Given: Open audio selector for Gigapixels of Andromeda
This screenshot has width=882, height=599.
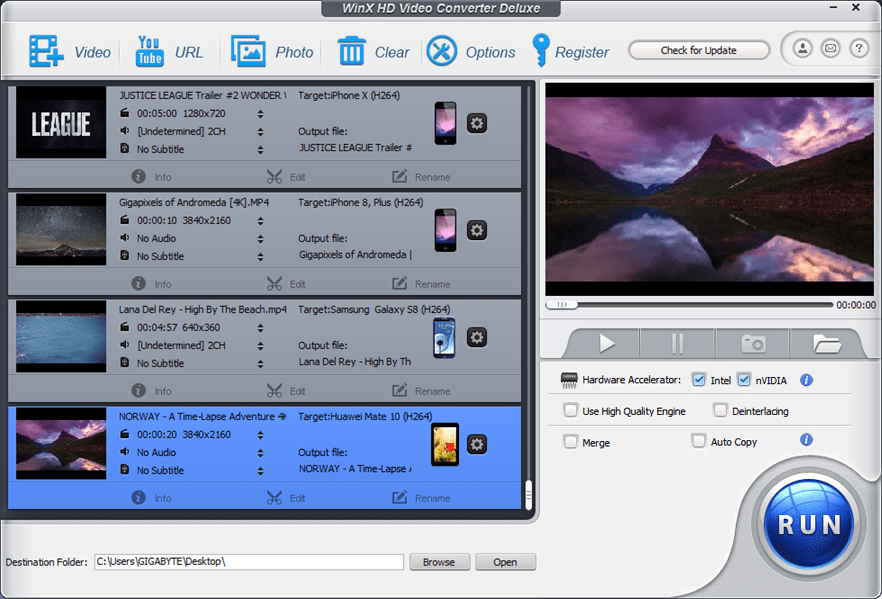Looking at the screenshot, I should (261, 238).
